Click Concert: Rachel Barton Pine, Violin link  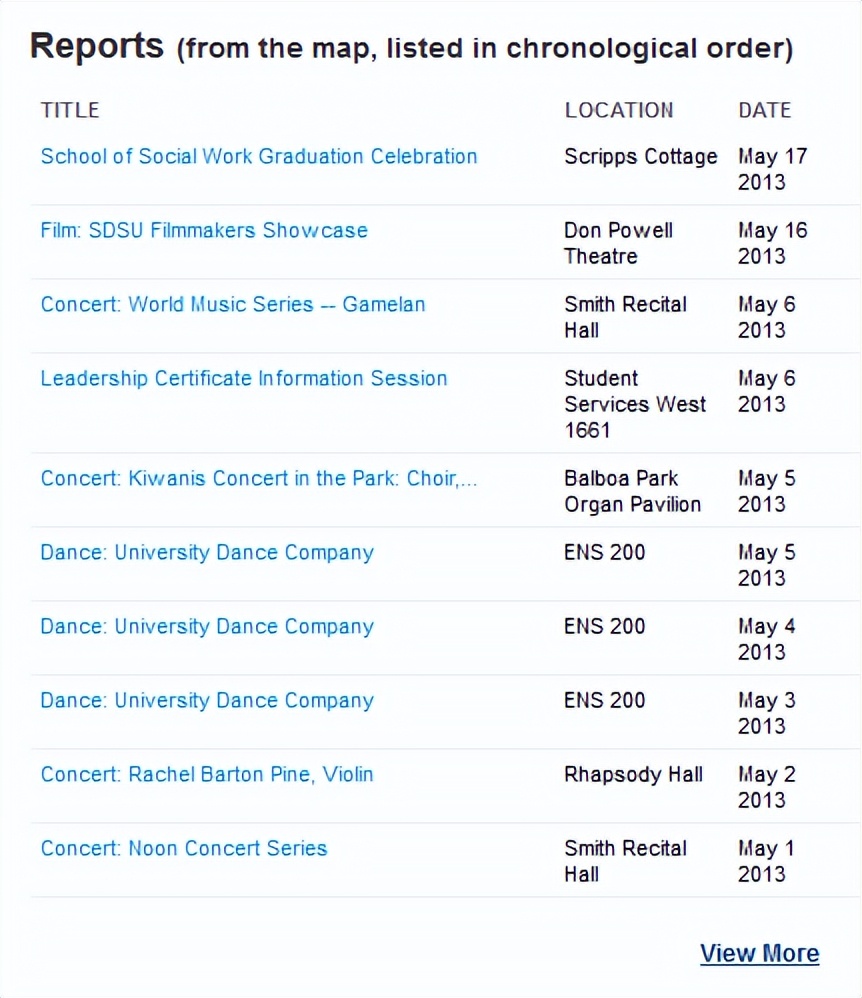coord(207,774)
